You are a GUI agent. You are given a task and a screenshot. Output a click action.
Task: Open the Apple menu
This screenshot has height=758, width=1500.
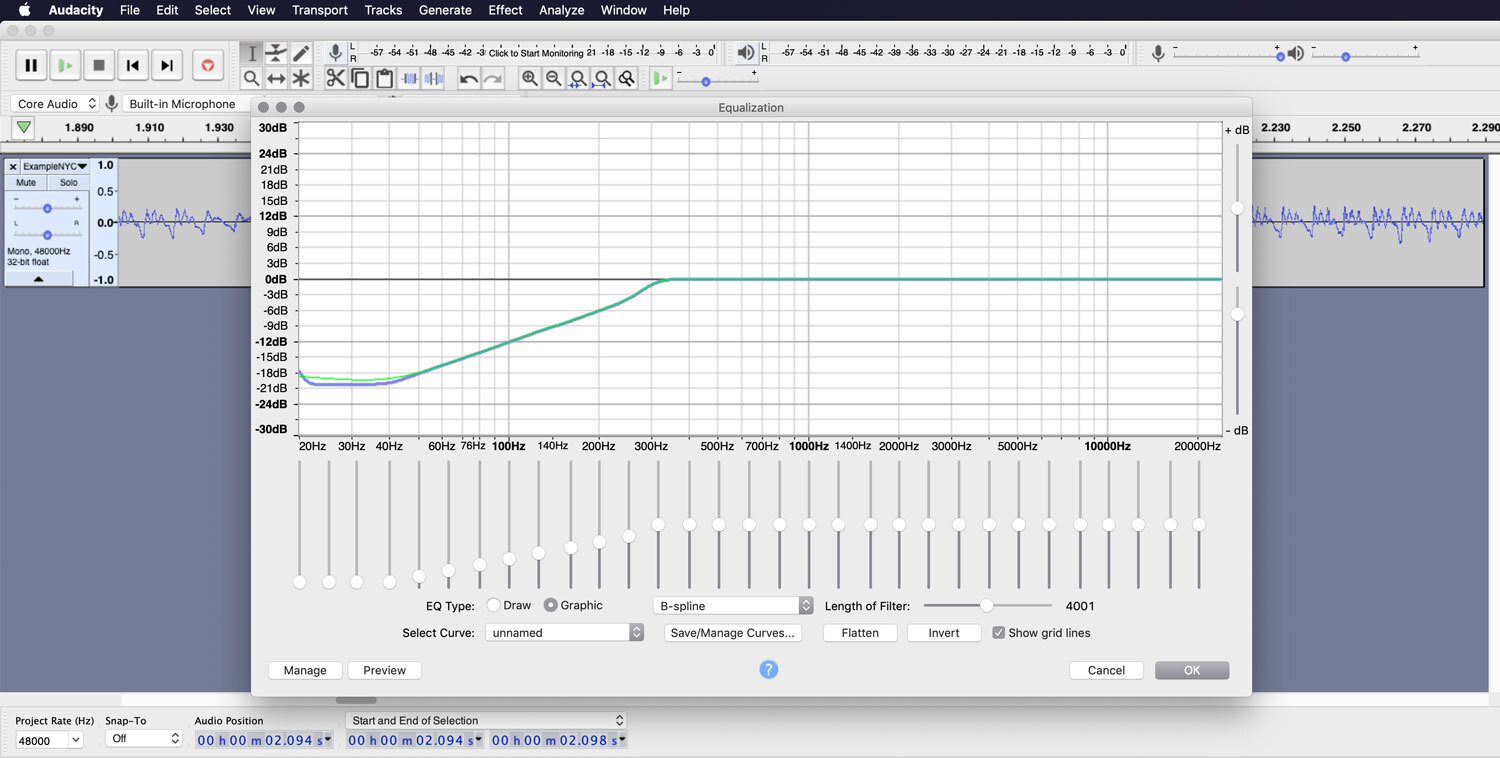(25, 10)
